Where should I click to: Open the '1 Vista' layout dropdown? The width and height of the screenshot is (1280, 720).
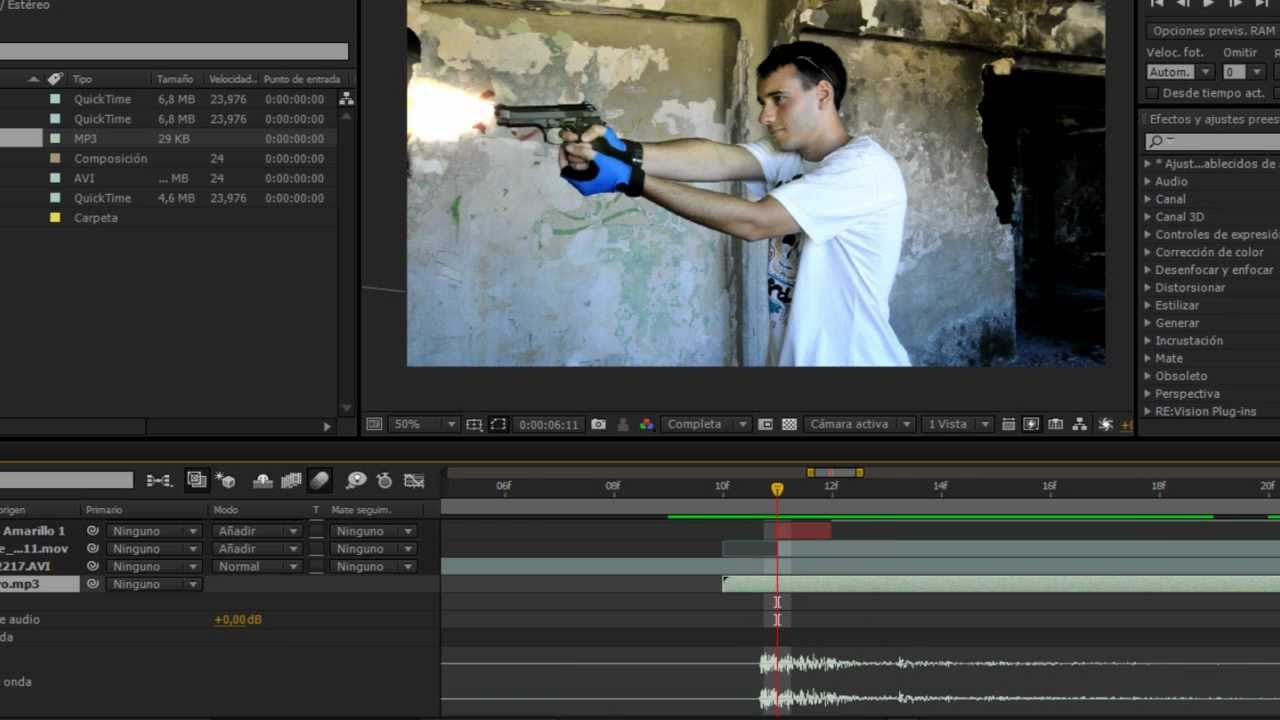point(956,424)
